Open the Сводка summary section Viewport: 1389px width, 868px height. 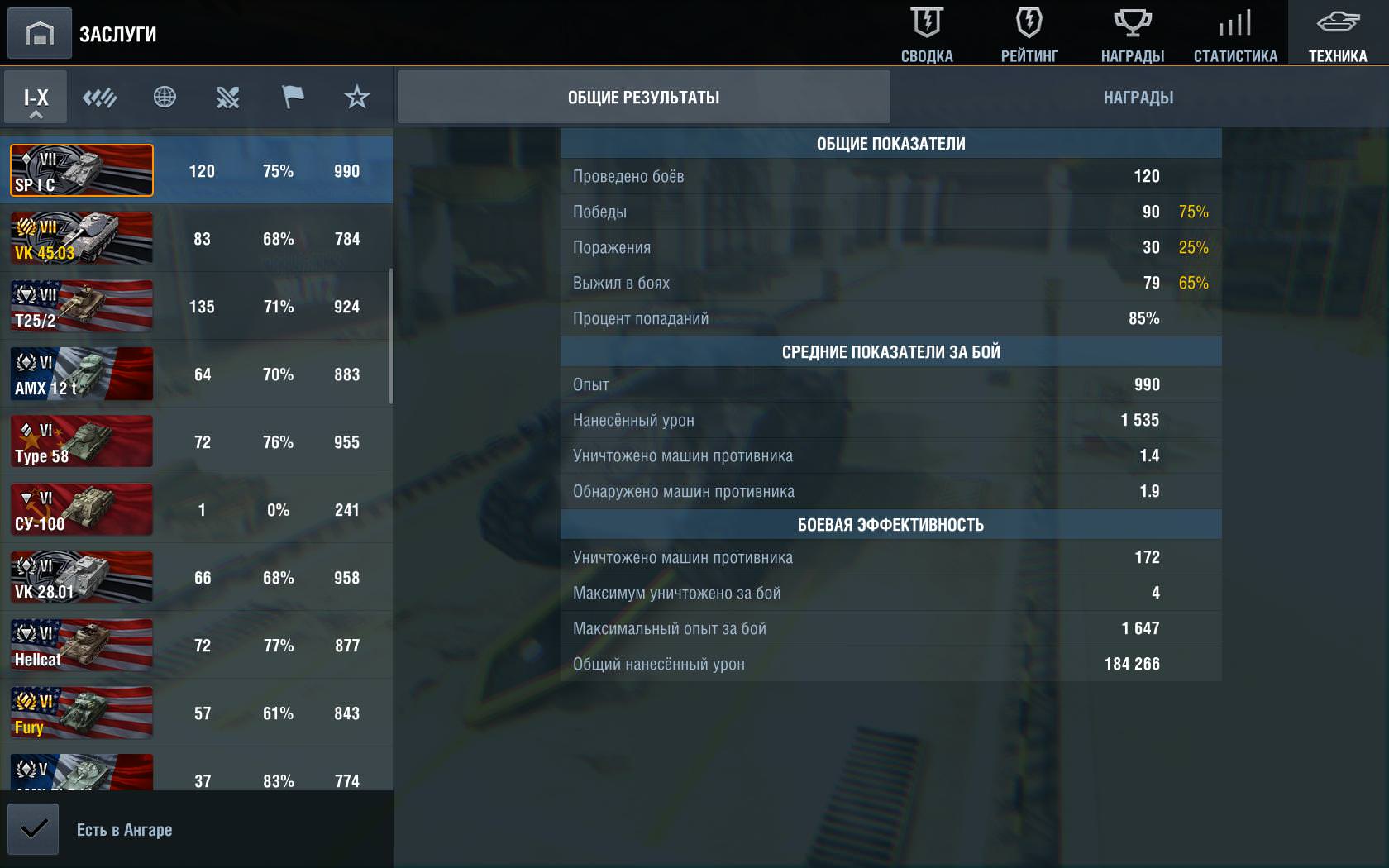tap(927, 34)
